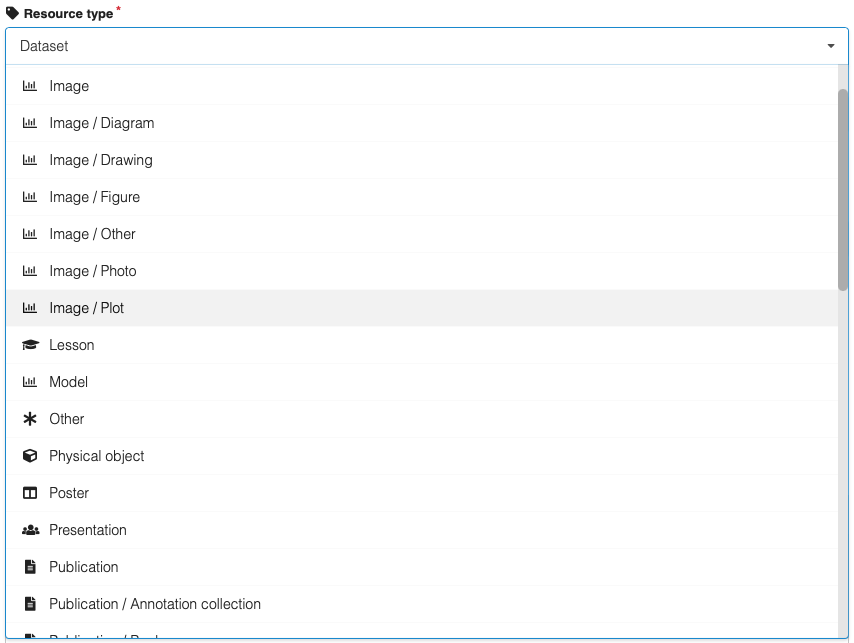Click the graduation cap icon beside Lesson
The width and height of the screenshot is (854, 643).
pos(29,345)
